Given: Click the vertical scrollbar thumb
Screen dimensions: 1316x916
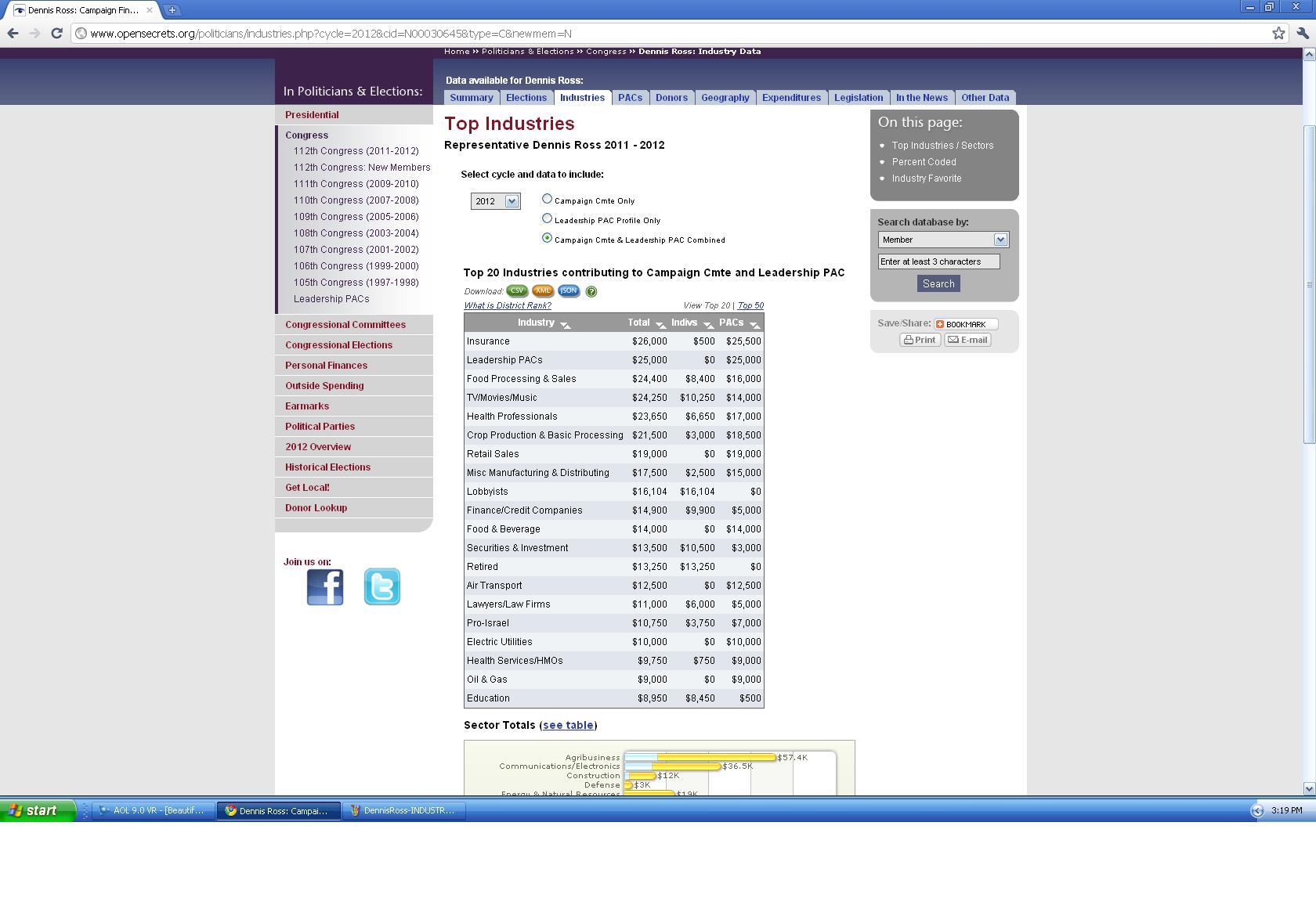Looking at the screenshot, I should tap(1309, 284).
